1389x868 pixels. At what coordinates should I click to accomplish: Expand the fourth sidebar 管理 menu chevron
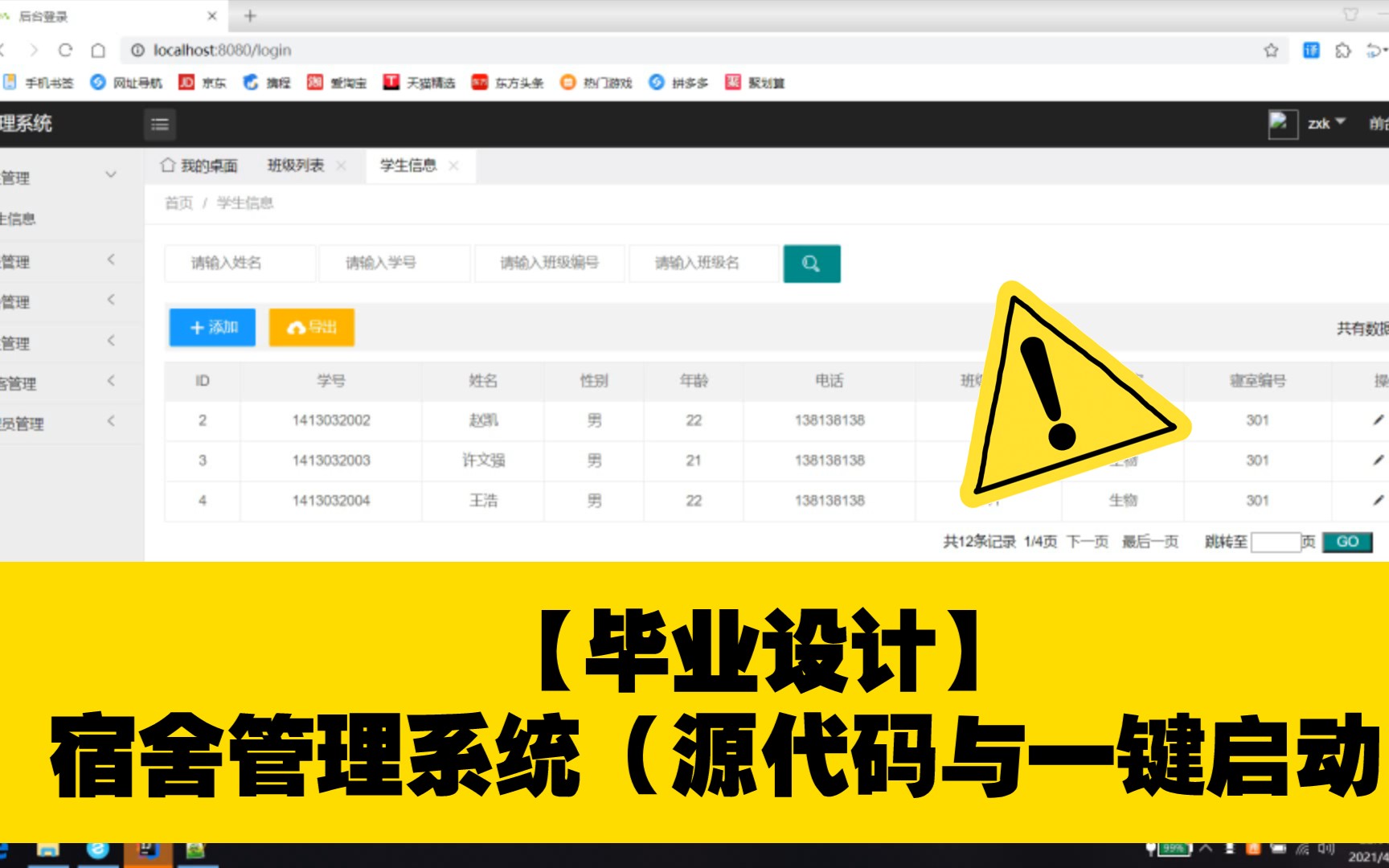click(x=111, y=341)
